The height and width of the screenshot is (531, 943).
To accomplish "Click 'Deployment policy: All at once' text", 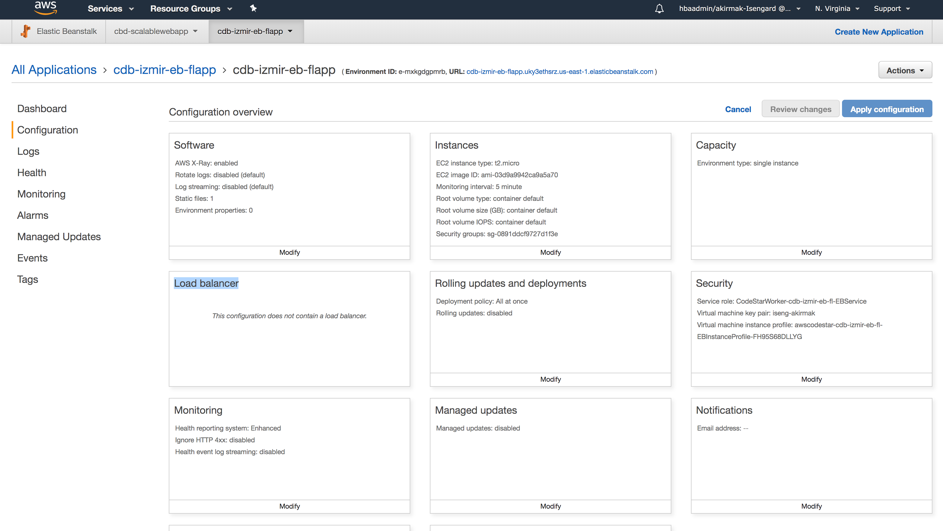I will [x=482, y=301].
